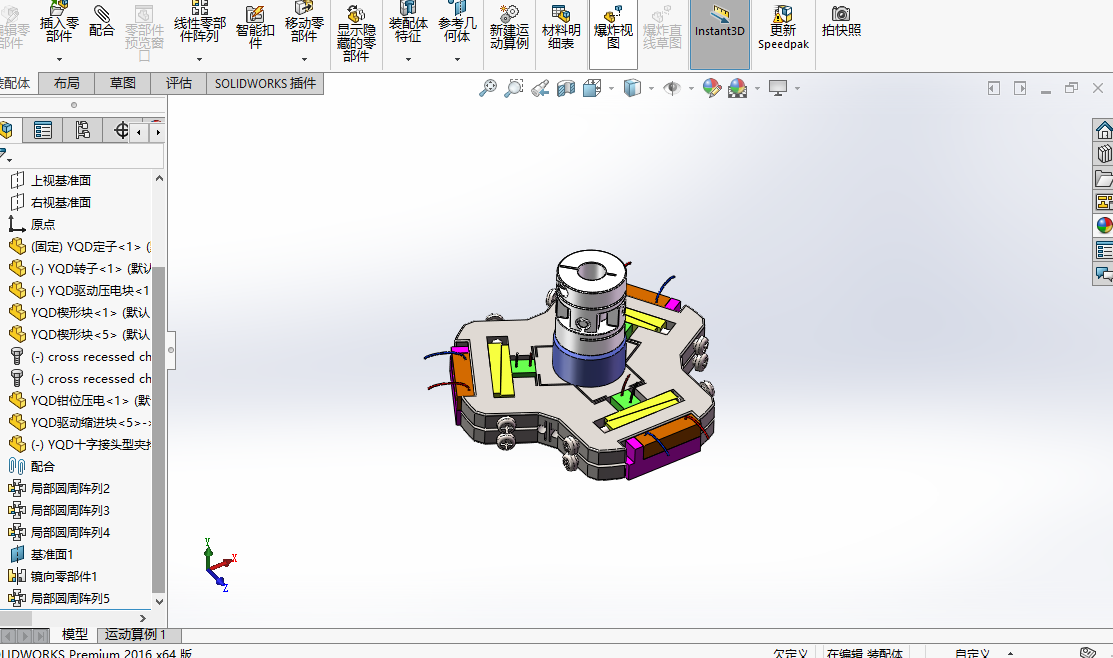This screenshot has width=1113, height=658.
Task: Open Appearances color ball in task pane
Action: pyautogui.click(x=1103, y=226)
